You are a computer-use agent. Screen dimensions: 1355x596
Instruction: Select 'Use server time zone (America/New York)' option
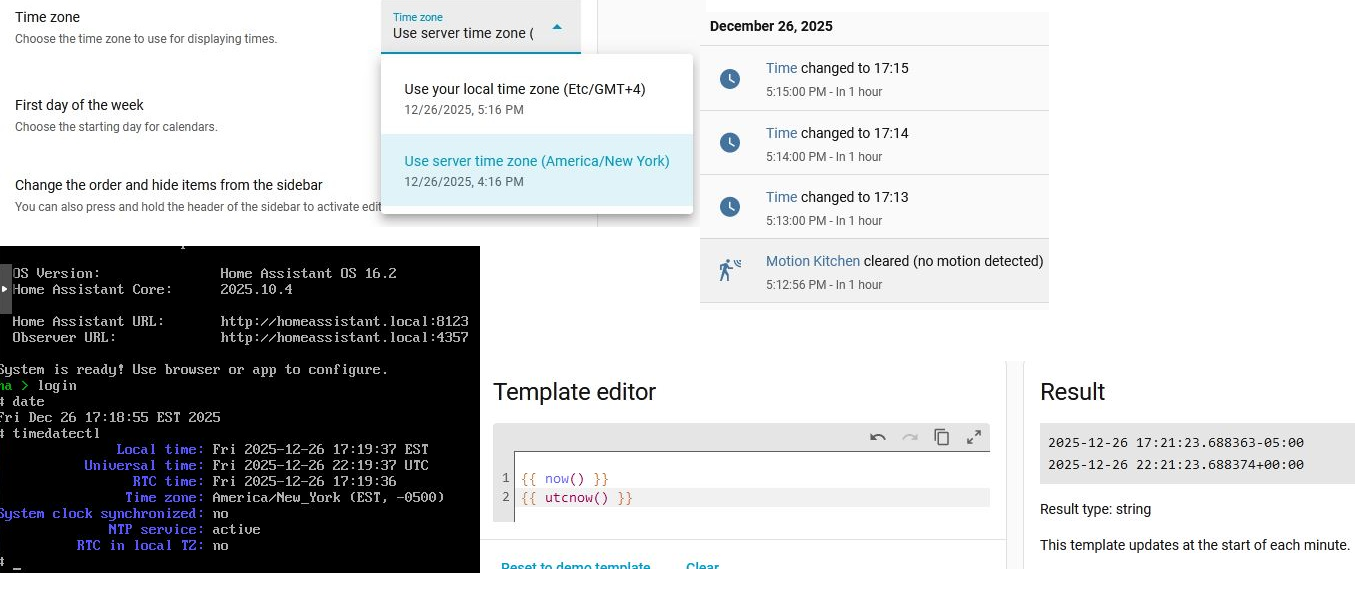537,170
